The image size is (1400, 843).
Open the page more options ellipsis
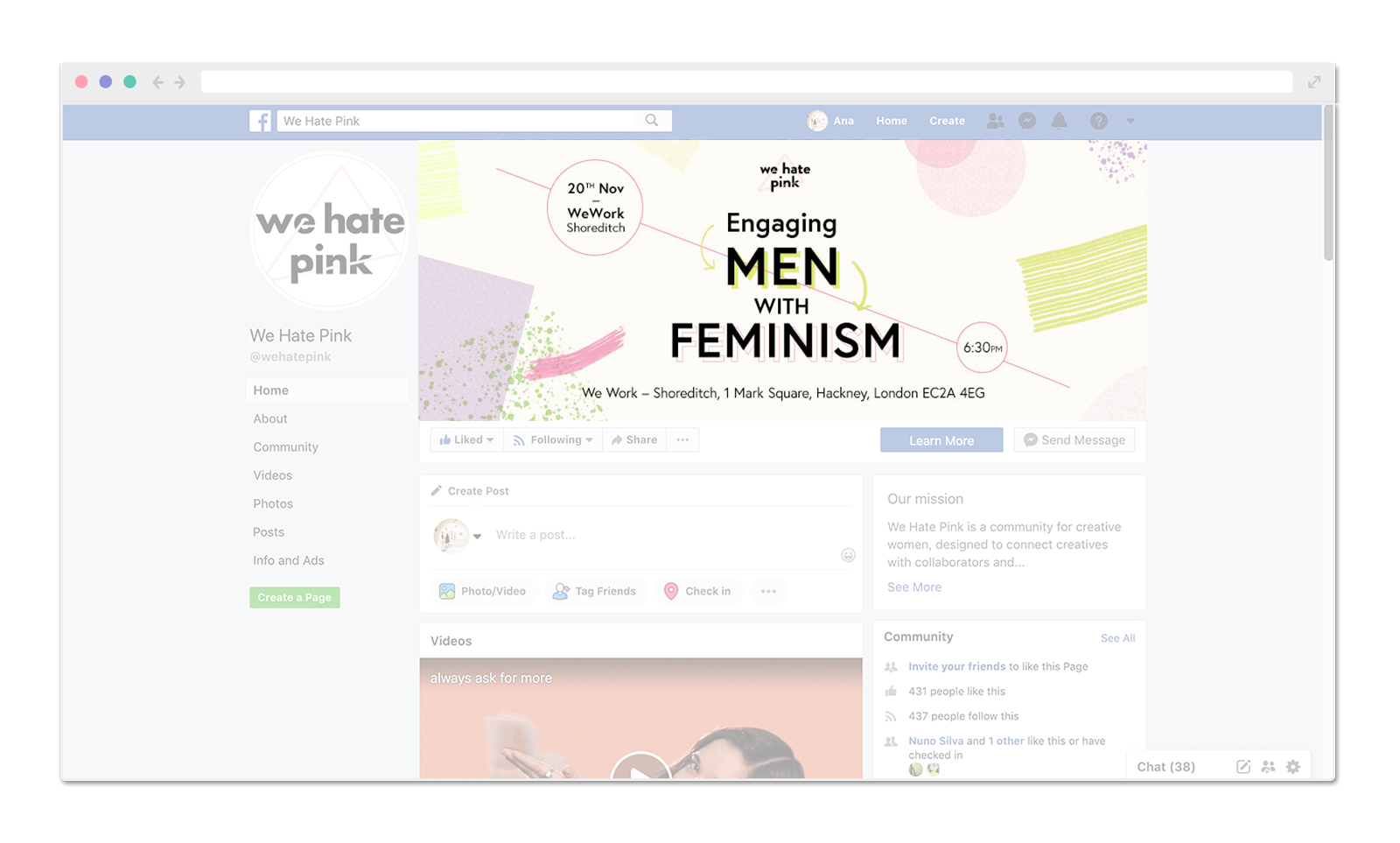(x=682, y=439)
